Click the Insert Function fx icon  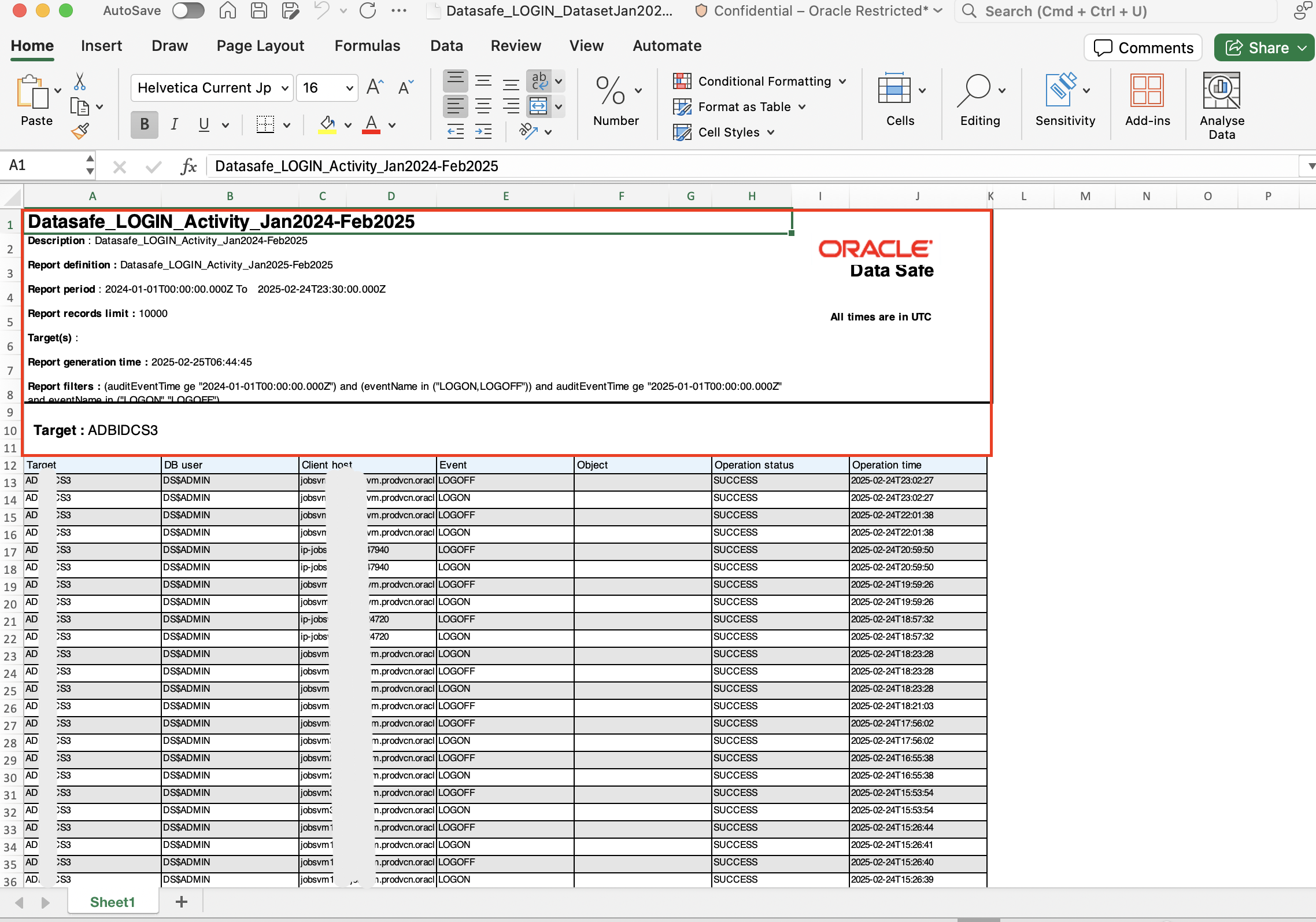tap(188, 167)
